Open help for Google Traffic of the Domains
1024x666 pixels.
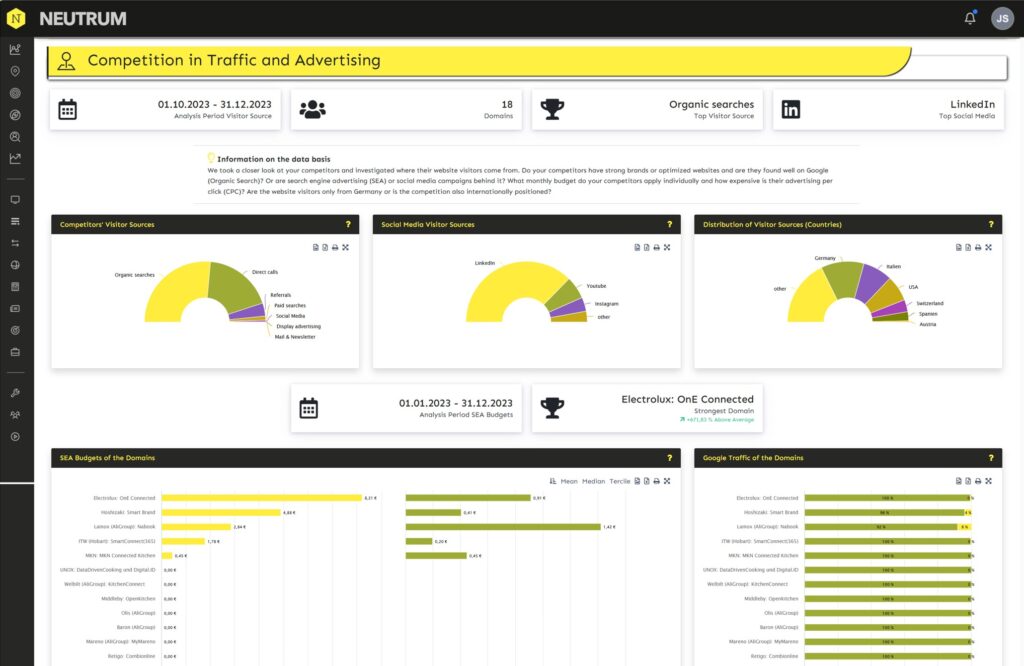coord(991,458)
